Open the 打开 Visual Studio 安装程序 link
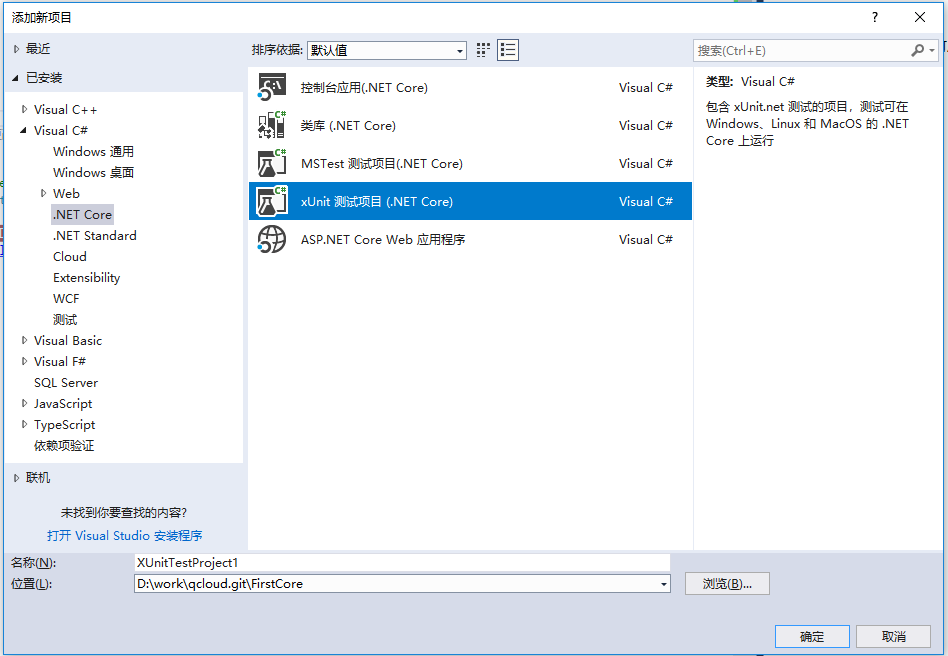 pos(125,536)
